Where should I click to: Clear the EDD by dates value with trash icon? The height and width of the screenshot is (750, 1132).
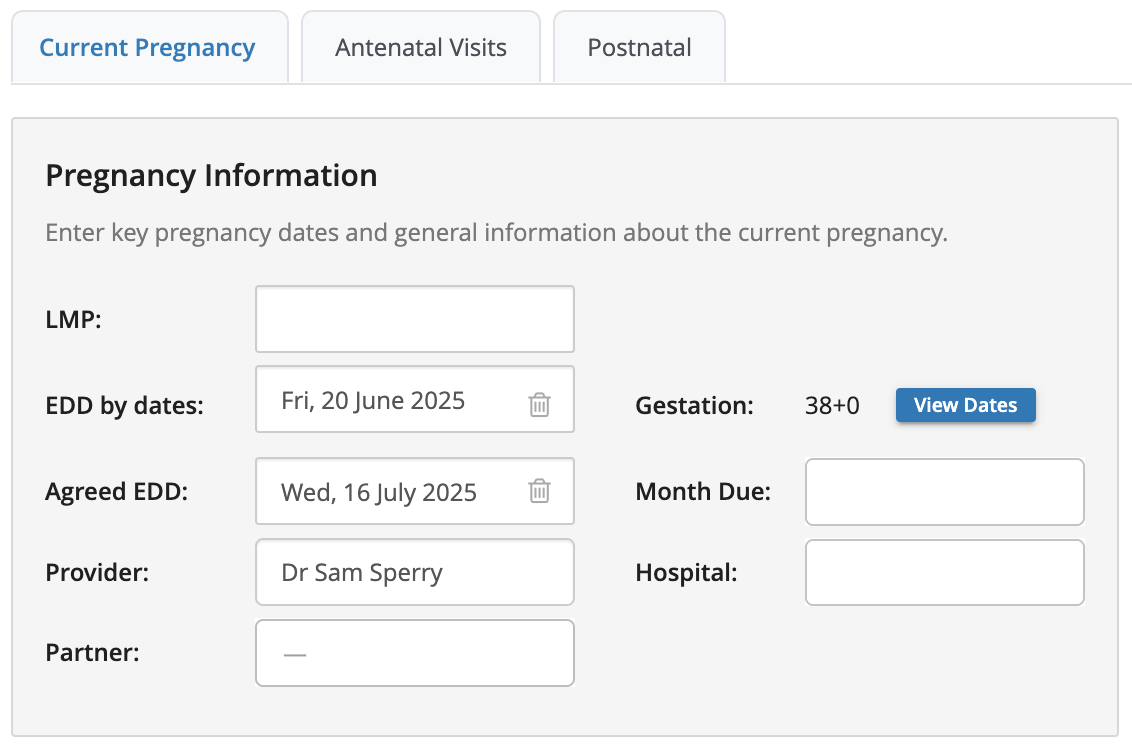539,404
